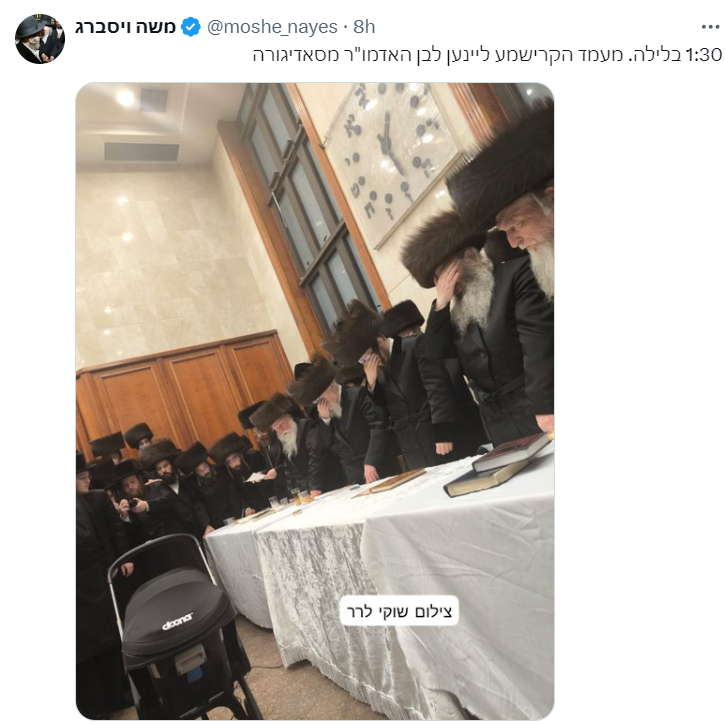Click the blue verified badge
Viewport: 725px width, 724px height.
(190, 27)
